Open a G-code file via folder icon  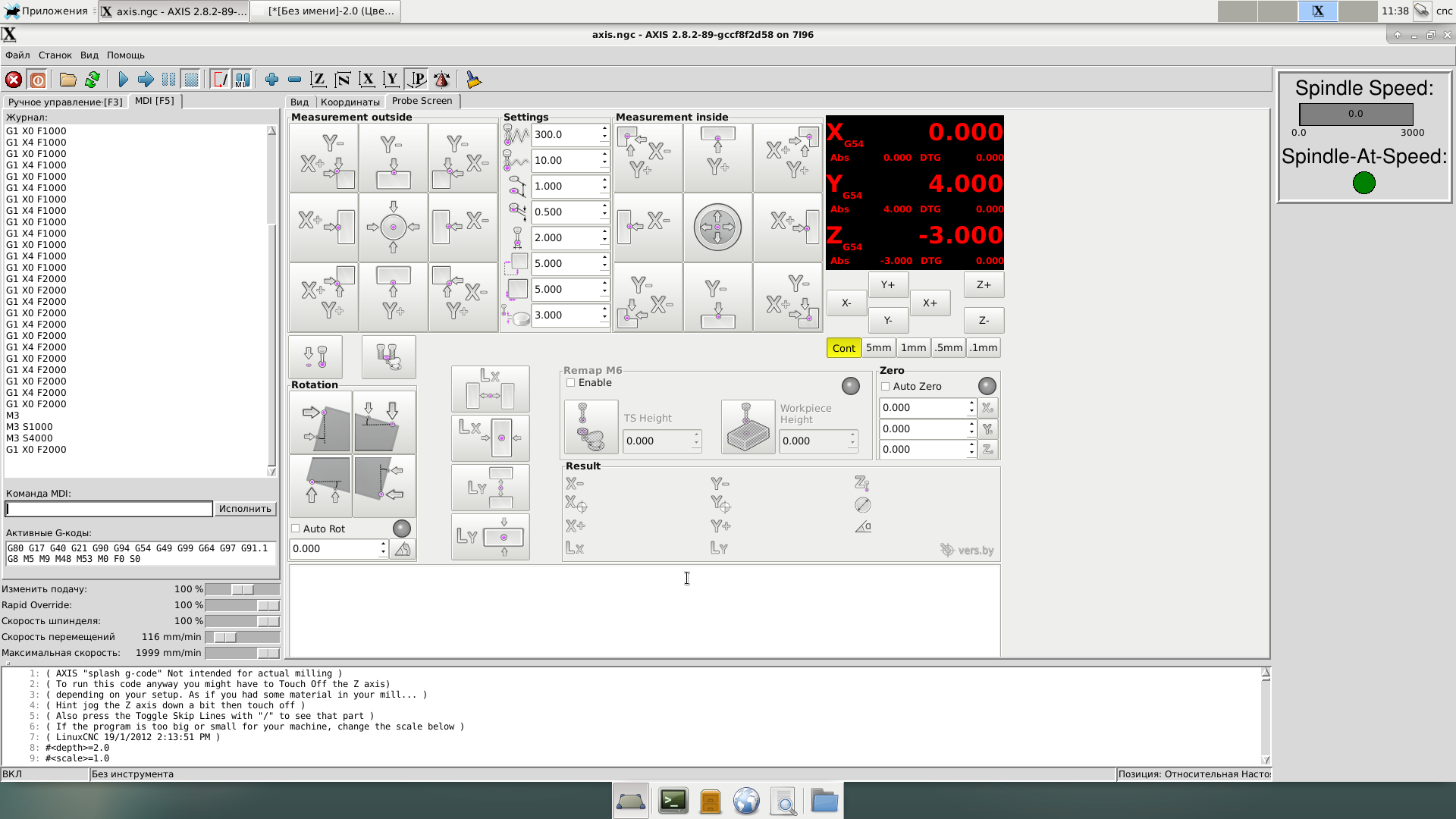(x=68, y=80)
